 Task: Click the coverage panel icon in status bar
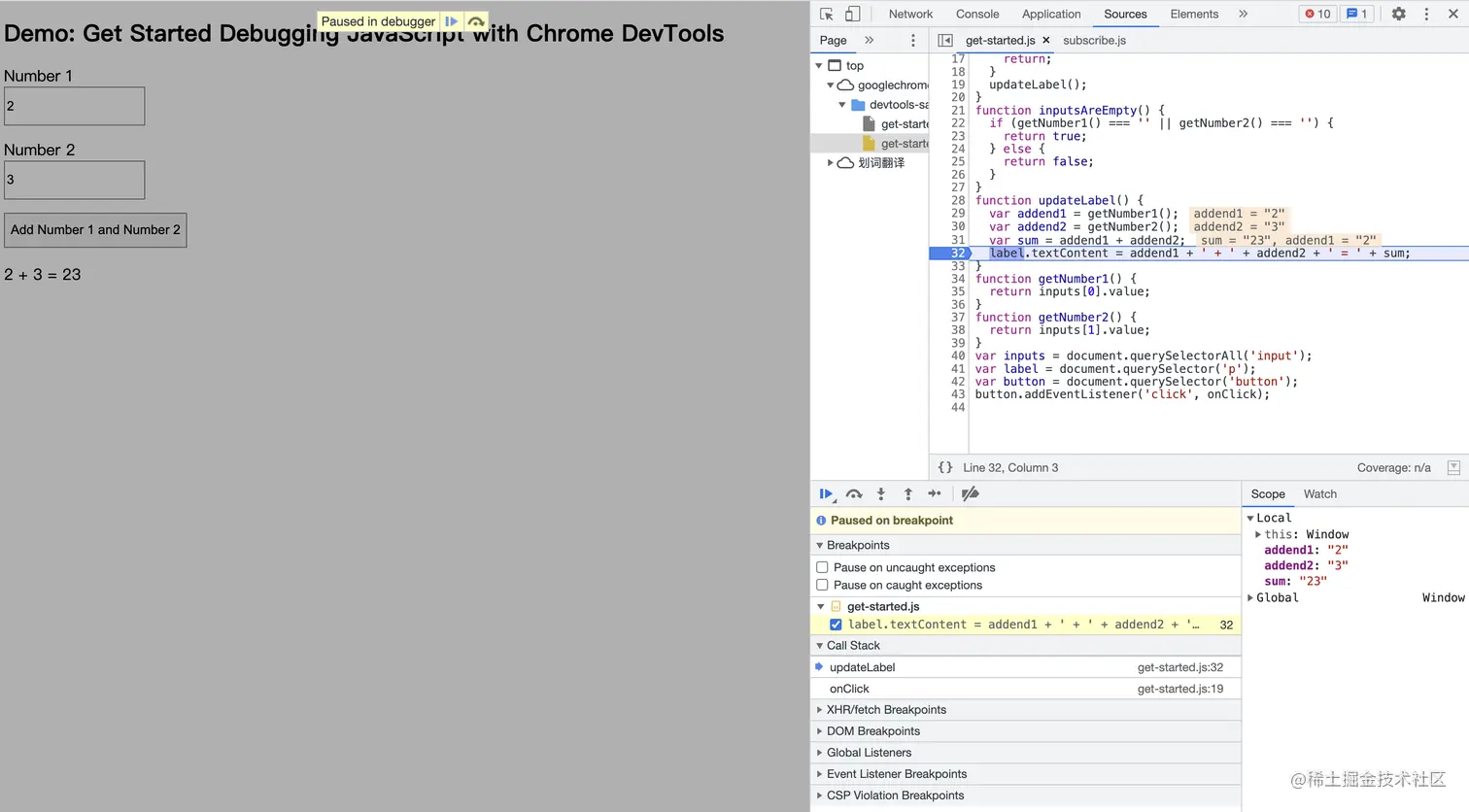coord(1453,467)
